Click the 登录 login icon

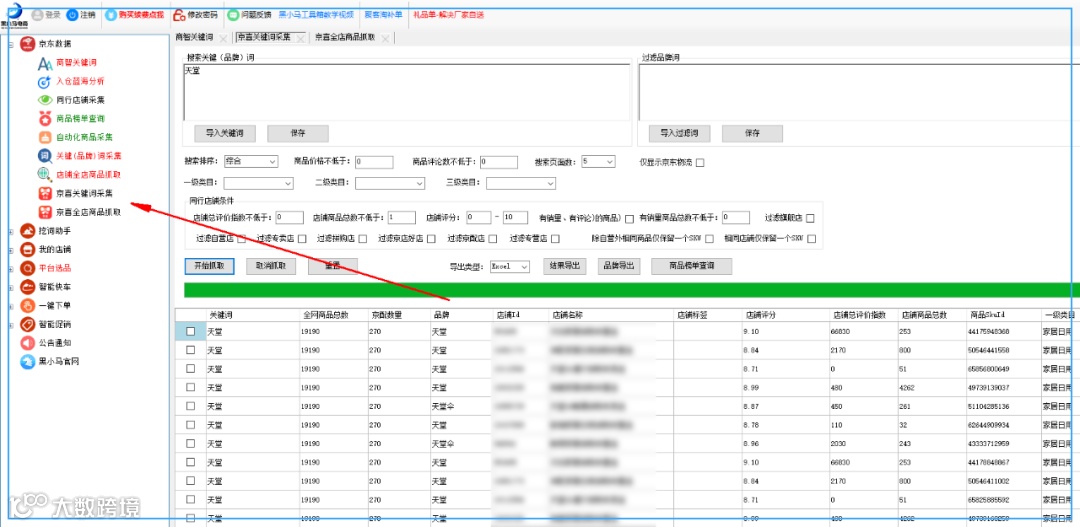tap(37, 14)
